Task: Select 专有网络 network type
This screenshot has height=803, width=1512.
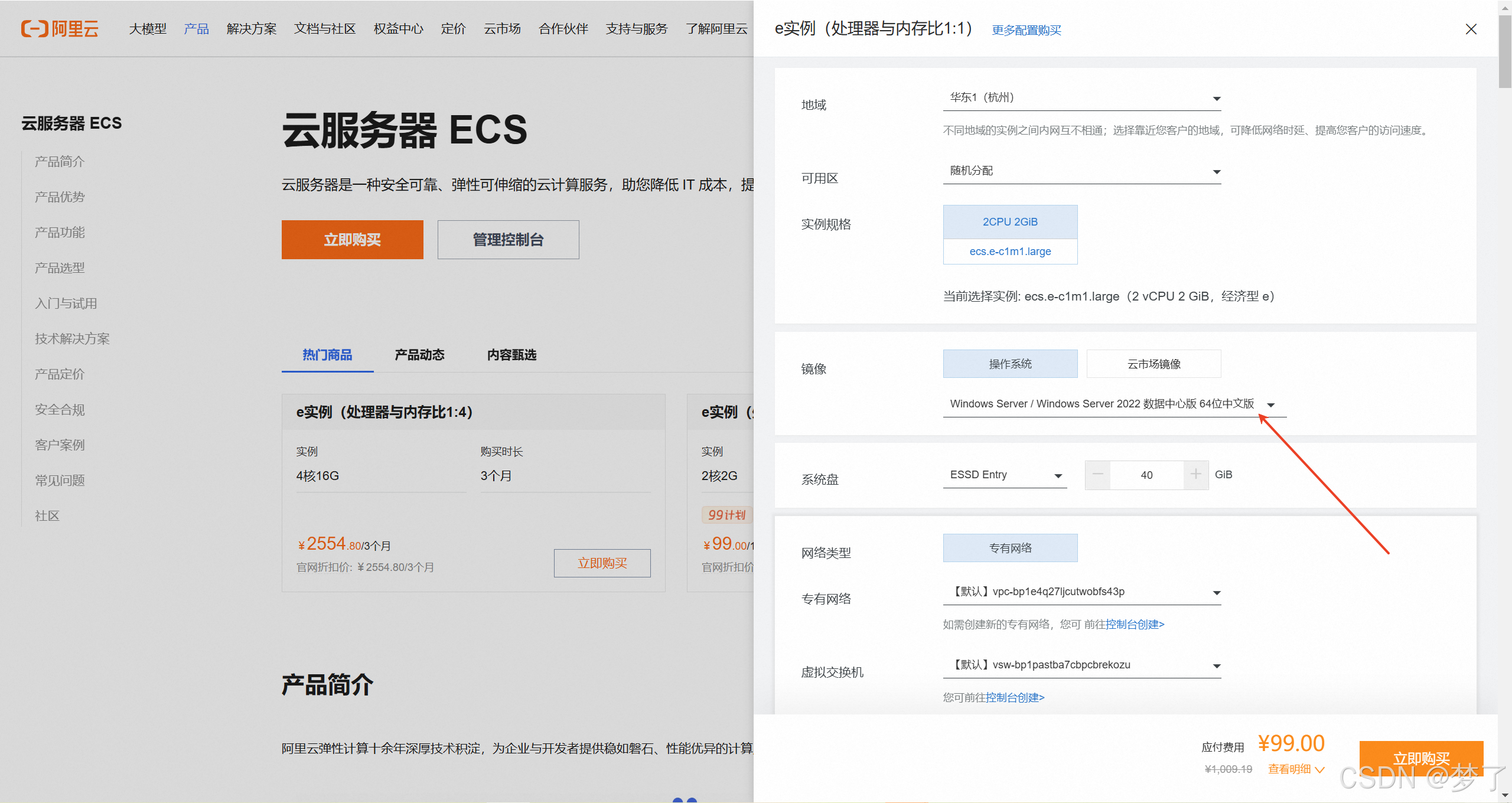Action: (1010, 548)
